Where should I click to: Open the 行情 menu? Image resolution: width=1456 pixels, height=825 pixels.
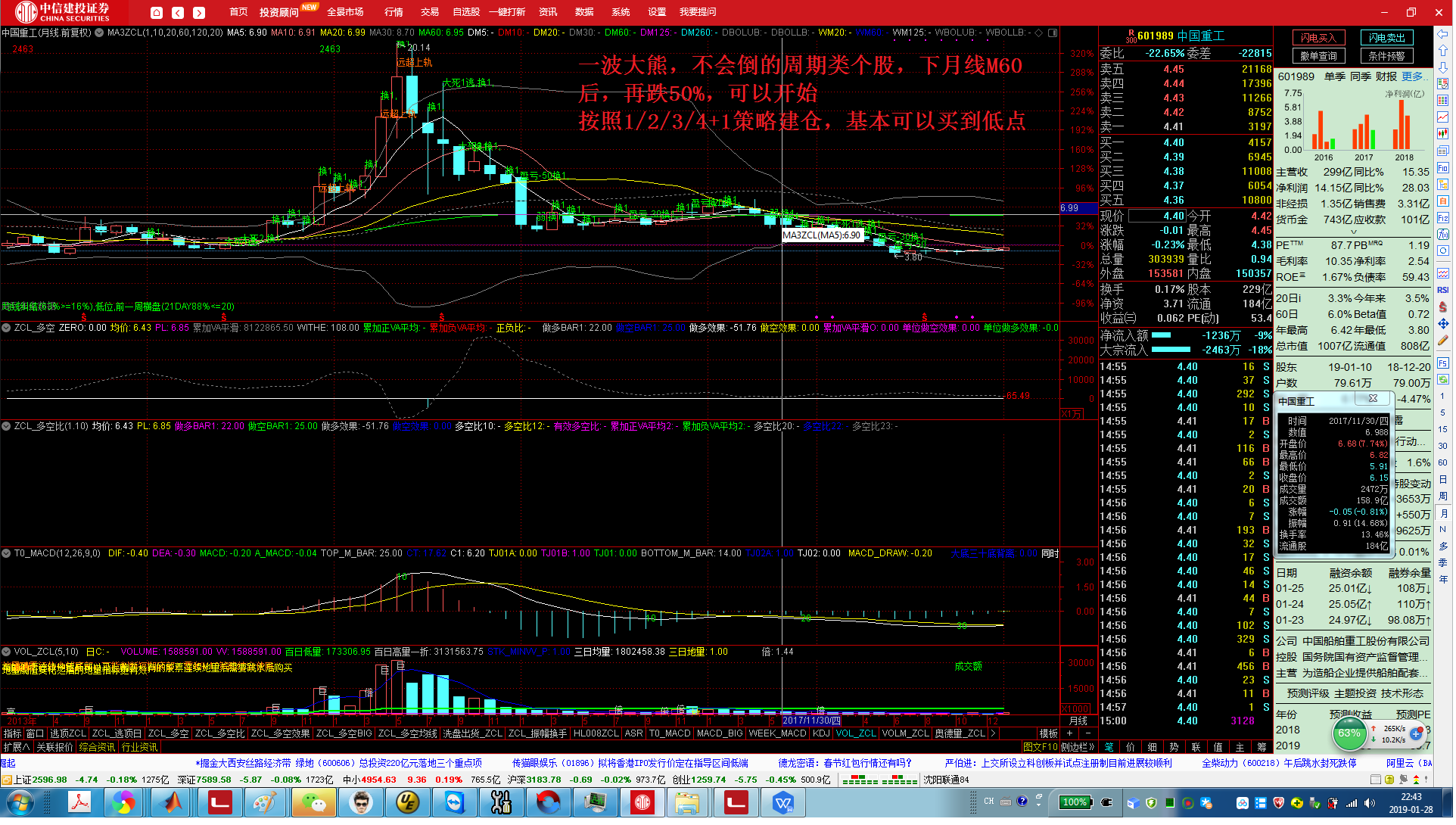point(394,12)
